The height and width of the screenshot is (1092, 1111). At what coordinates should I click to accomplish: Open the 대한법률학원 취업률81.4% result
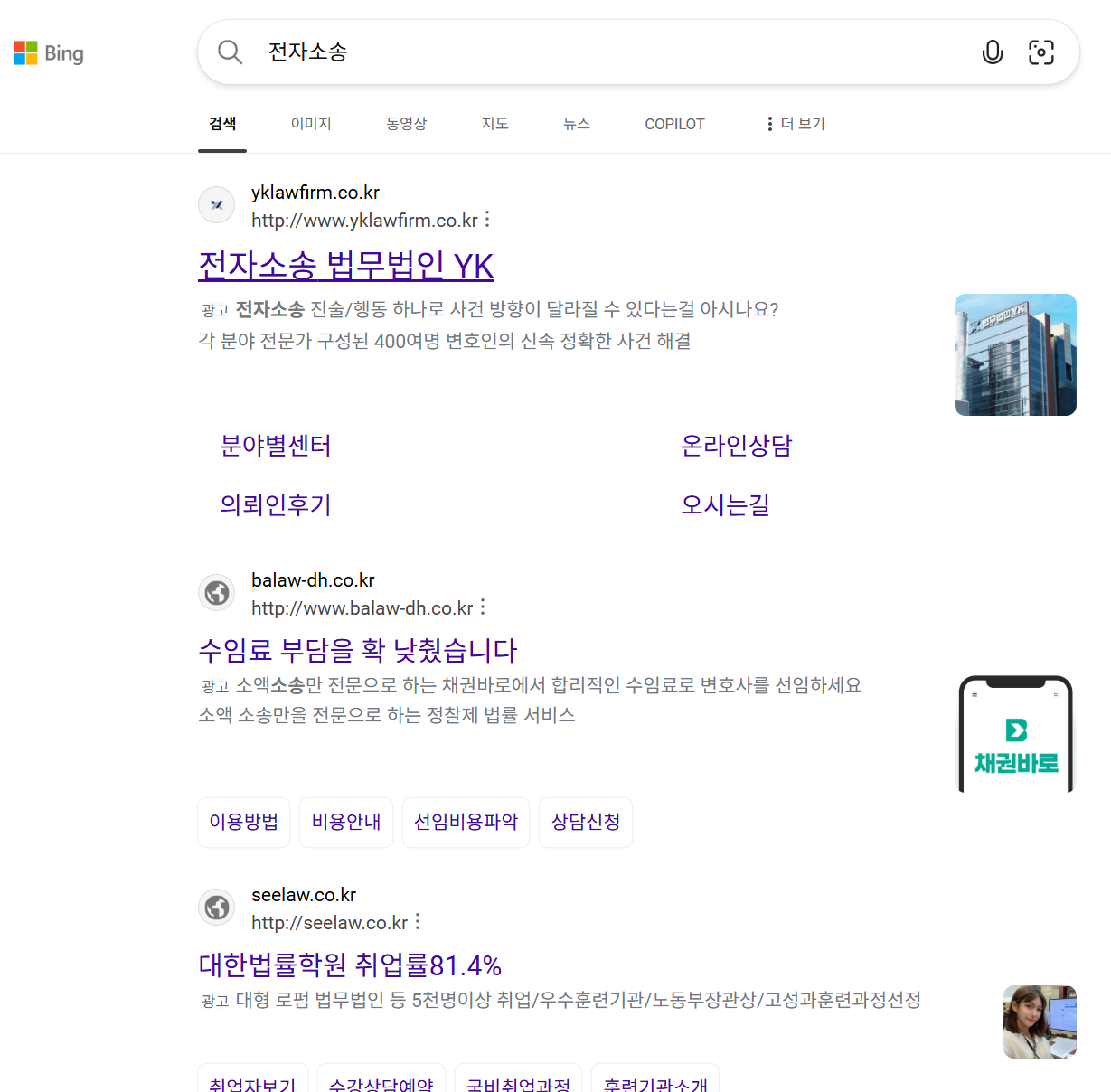pos(350,965)
